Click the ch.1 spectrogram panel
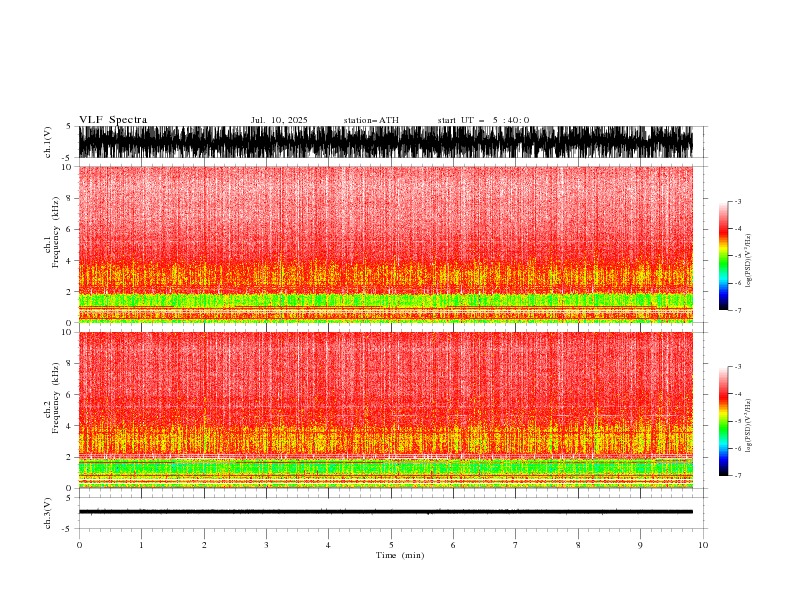 (x=386, y=244)
